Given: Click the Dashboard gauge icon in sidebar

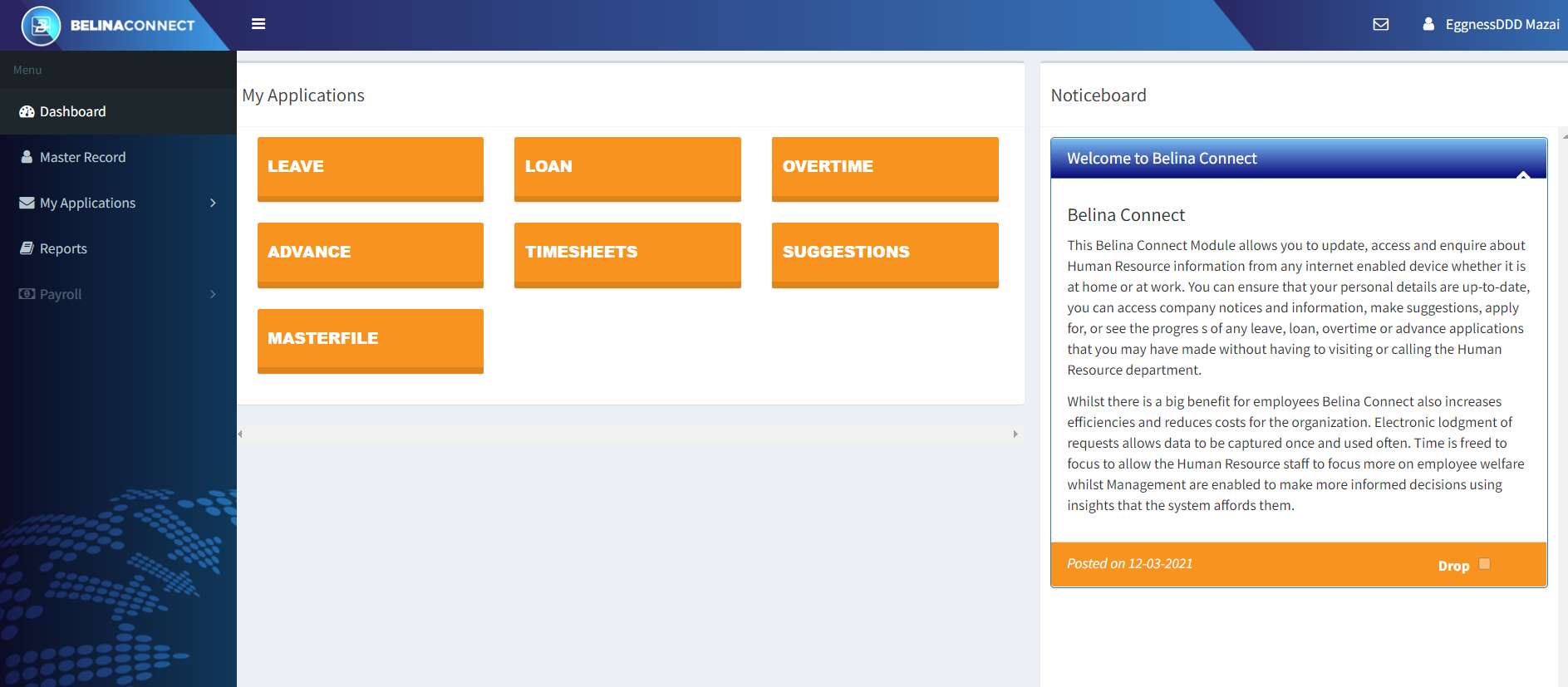Looking at the screenshot, I should pos(27,111).
